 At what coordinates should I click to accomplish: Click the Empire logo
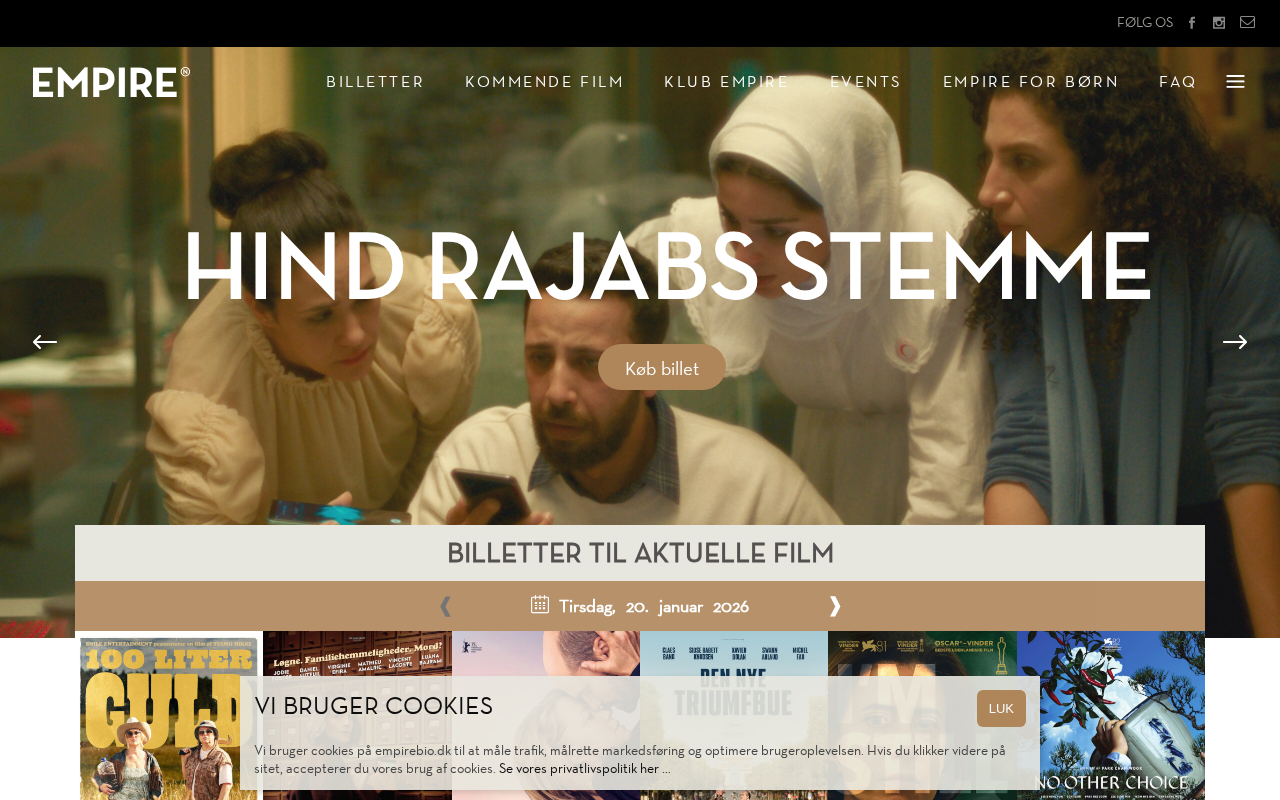111,82
